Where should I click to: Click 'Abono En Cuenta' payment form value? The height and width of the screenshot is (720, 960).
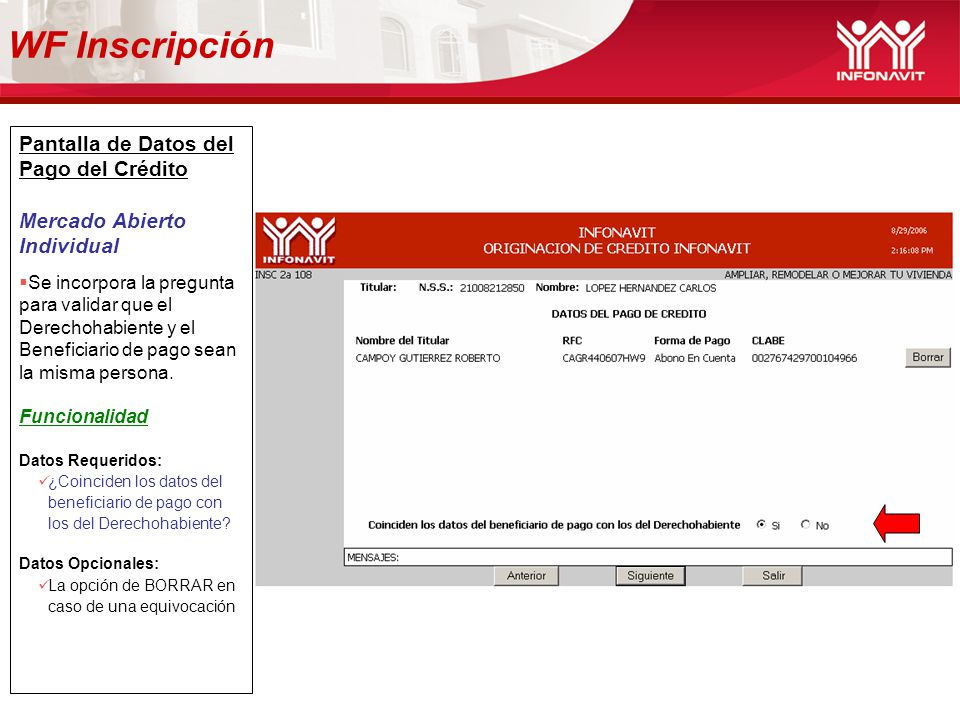[694, 358]
